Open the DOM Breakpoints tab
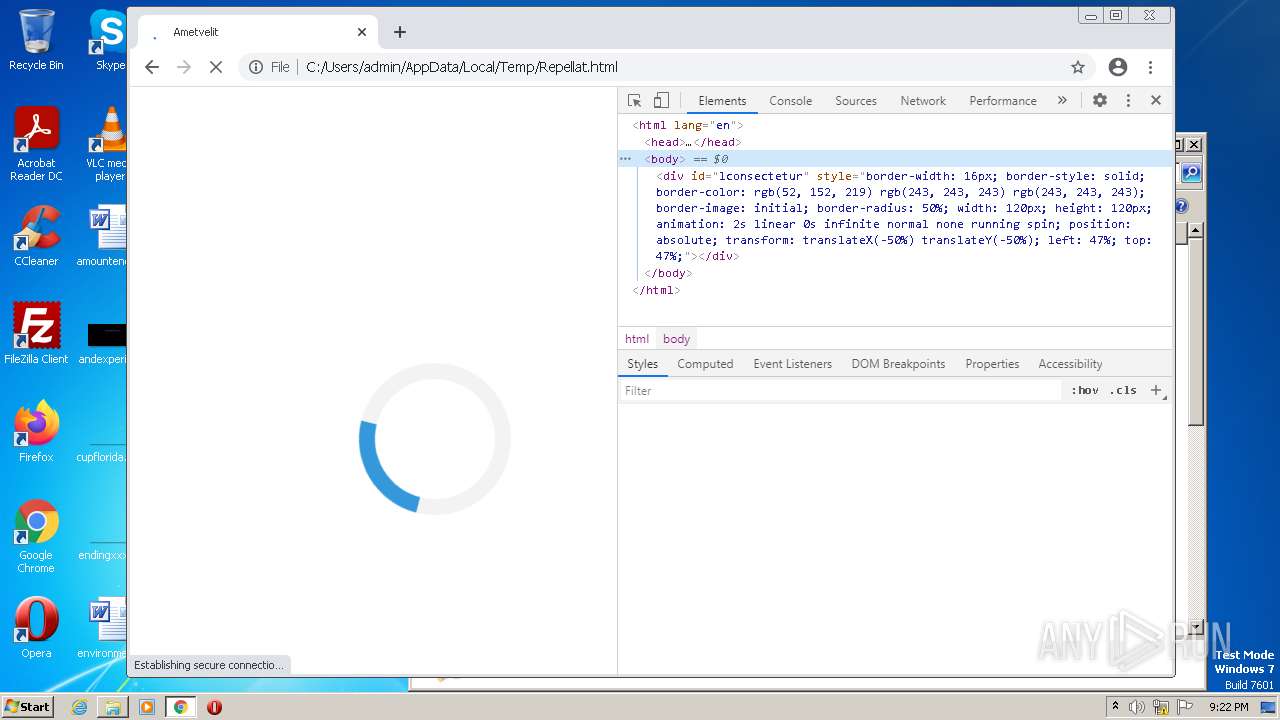The width and height of the screenshot is (1280, 720). (898, 364)
